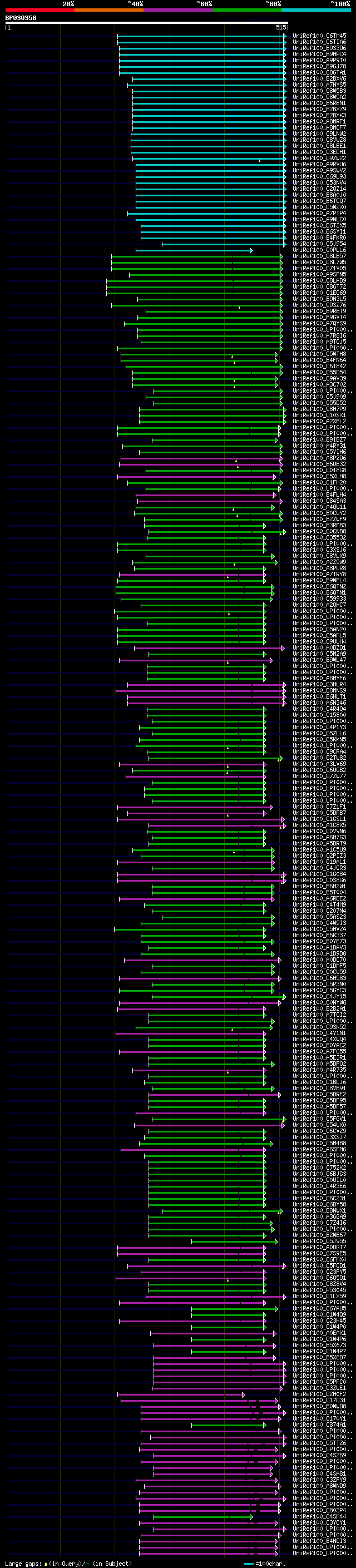Click the UniRef100_A7NYS5 hit name
356x1568 pixels.
(319, 85)
